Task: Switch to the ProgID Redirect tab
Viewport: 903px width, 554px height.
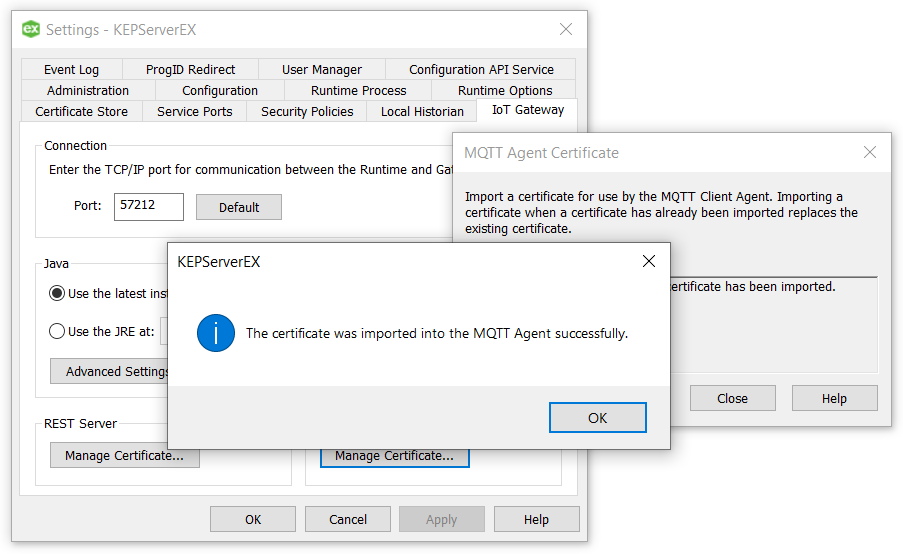Action: [190, 70]
